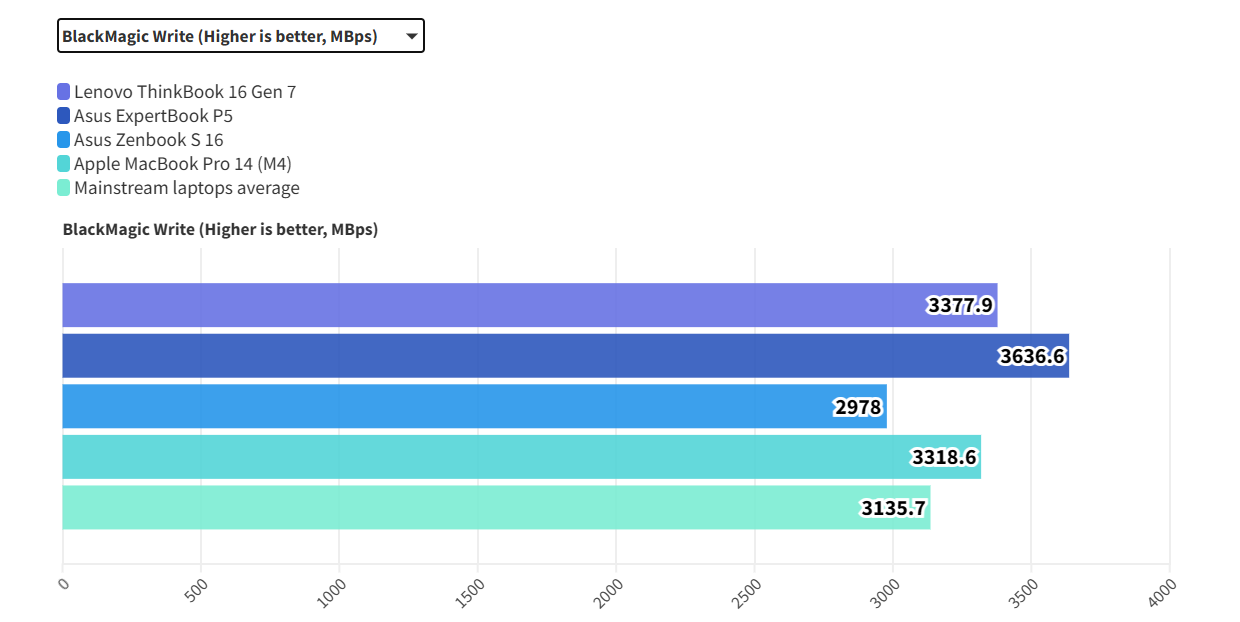Click the Apple MacBook Pro 14 legend swatch
The image size is (1240, 622).
click(64, 164)
